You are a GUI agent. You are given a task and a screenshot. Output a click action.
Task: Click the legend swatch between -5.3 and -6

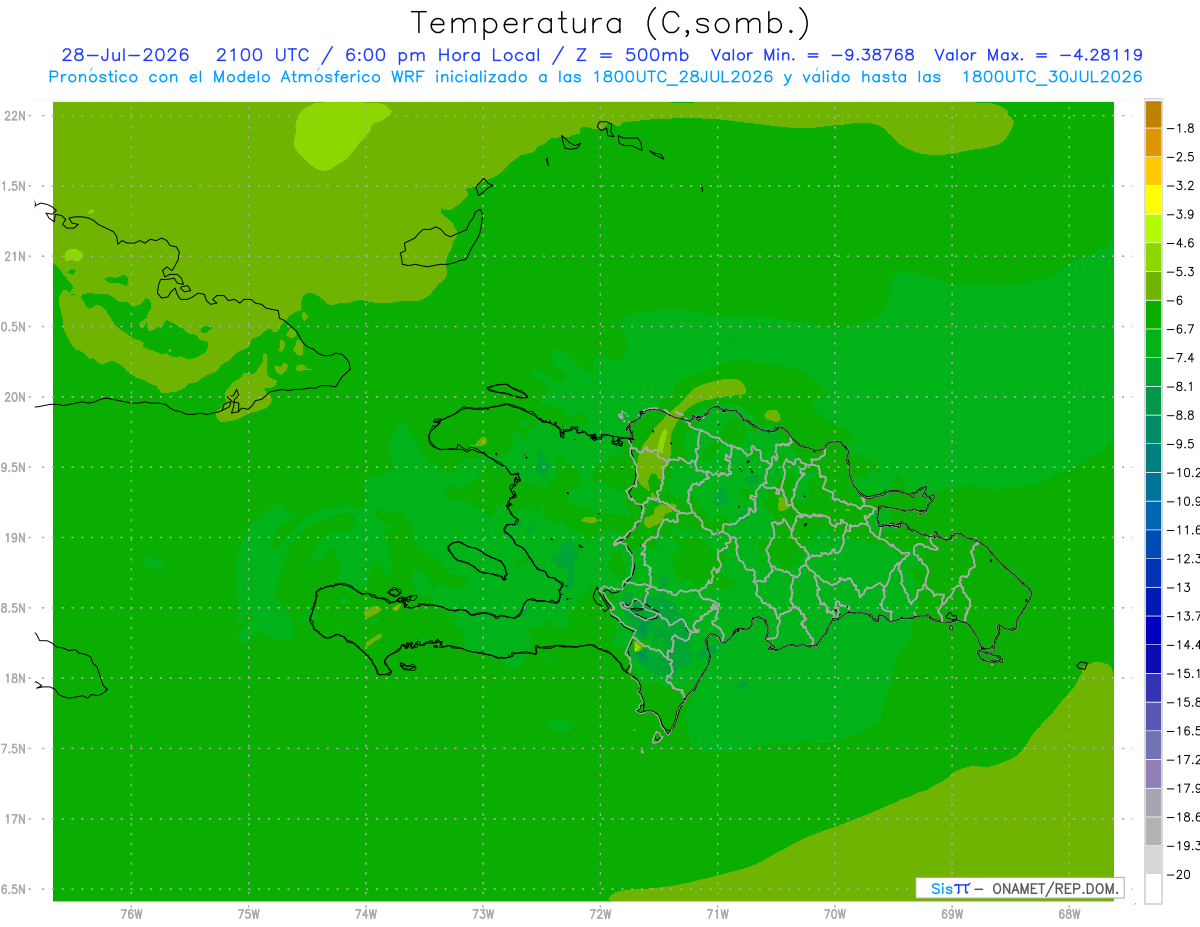1153,286
